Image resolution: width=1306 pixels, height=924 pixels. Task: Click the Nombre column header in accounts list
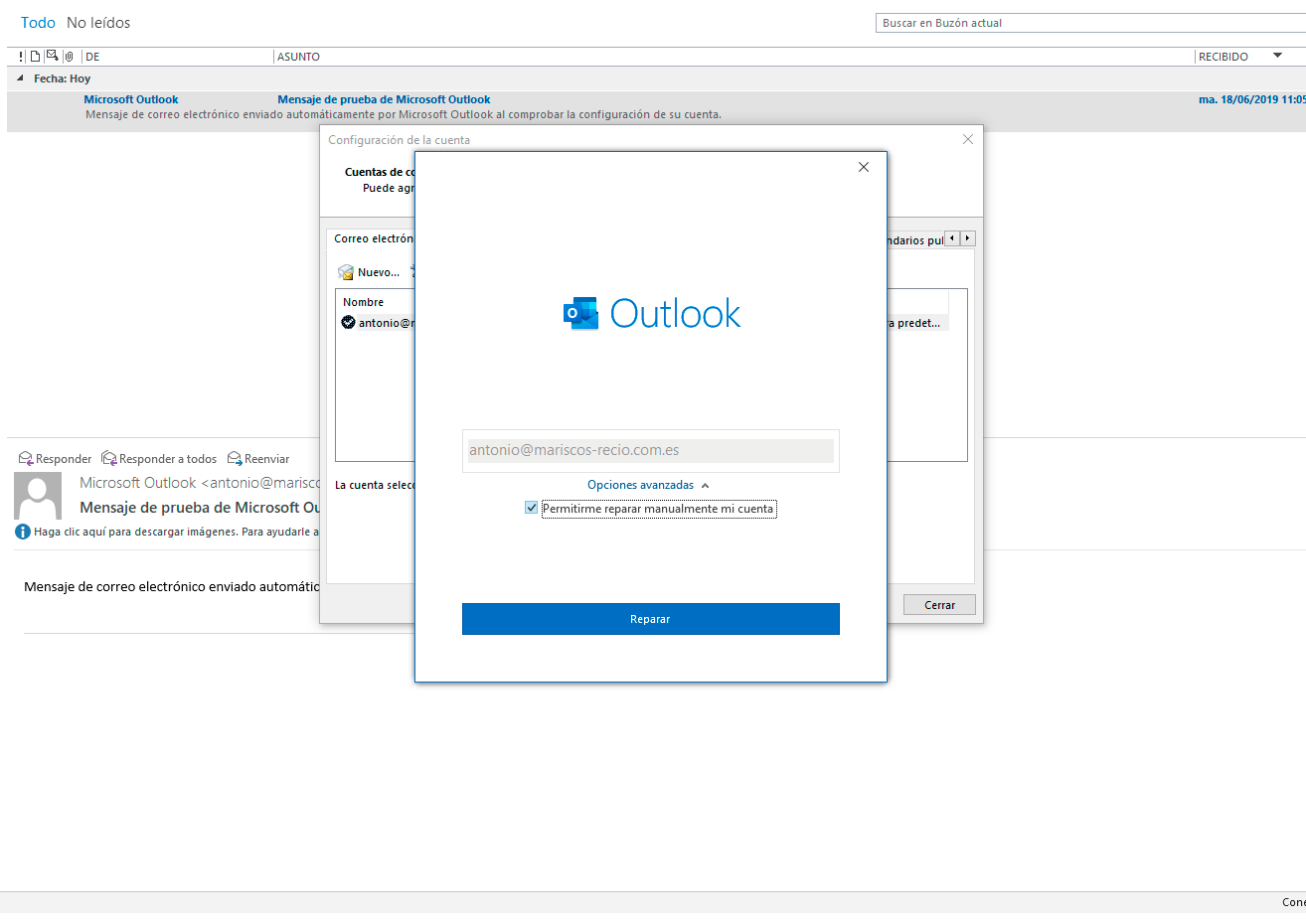pos(363,302)
